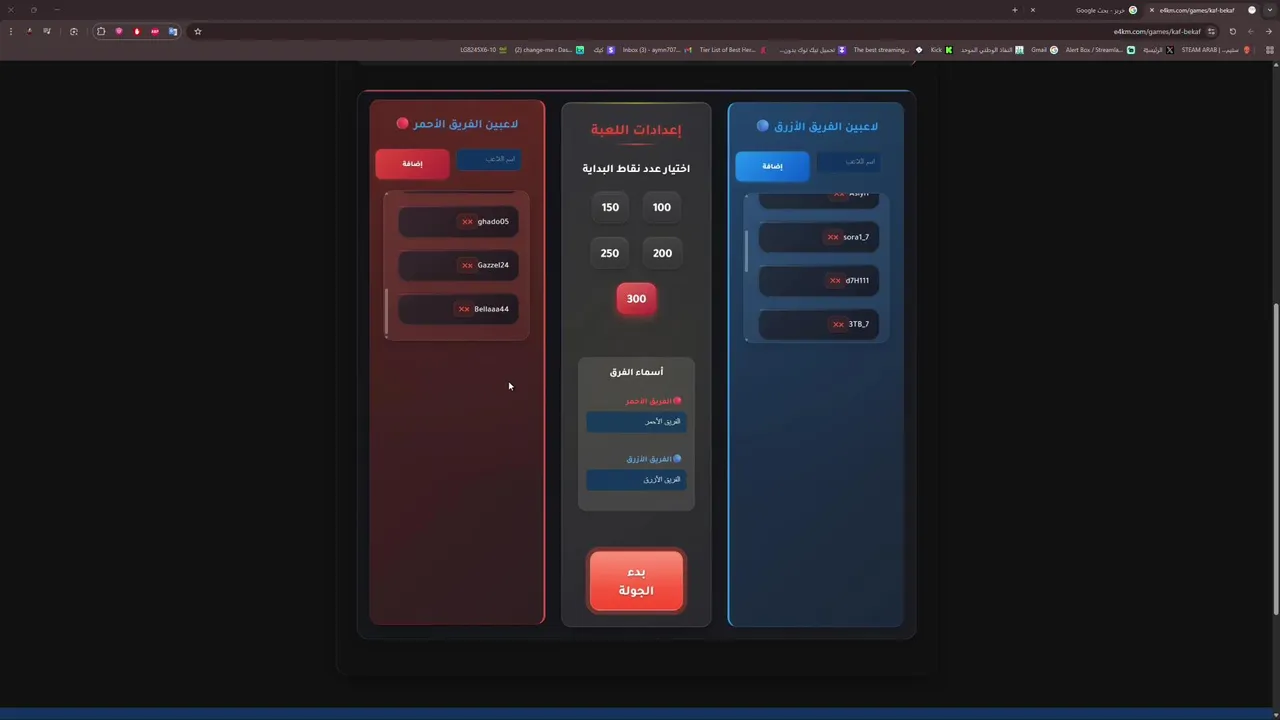Viewport: 1280px width, 720px height.
Task: Focus red team player name input
Action: point(489,159)
